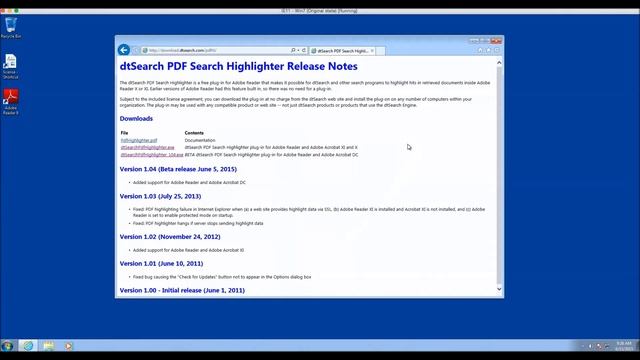The height and width of the screenshot is (360, 640).
Task: Click the search magnifier in the address bar
Action: [x=293, y=50]
